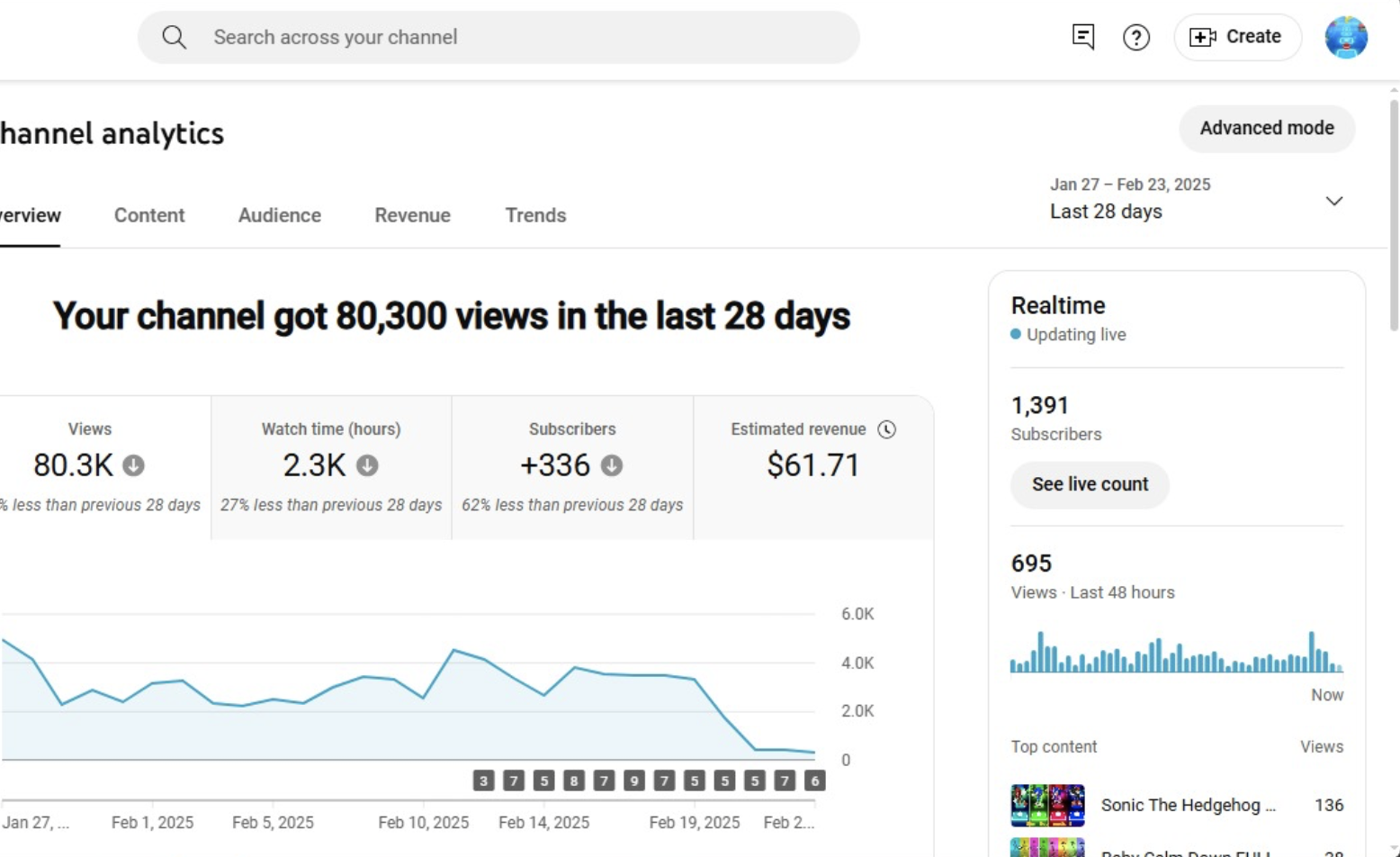Click the 62% less than previous text
This screenshot has height=857, width=1400.
(572, 505)
